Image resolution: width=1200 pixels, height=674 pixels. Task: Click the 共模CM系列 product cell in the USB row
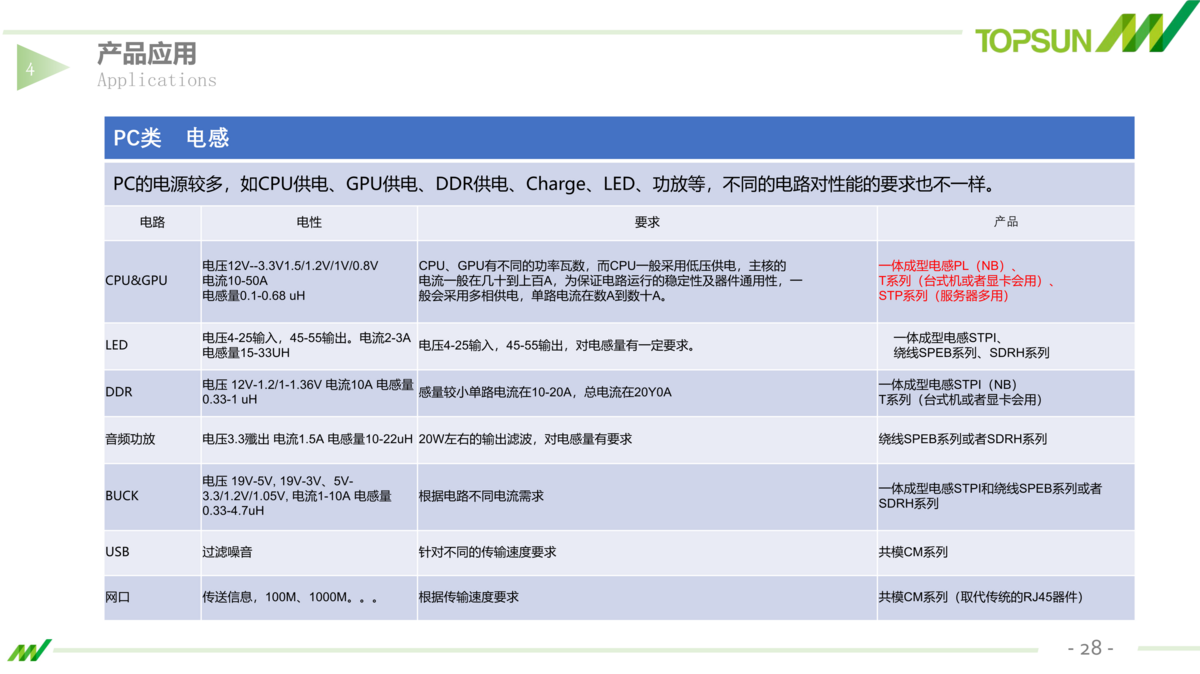(x=913, y=552)
